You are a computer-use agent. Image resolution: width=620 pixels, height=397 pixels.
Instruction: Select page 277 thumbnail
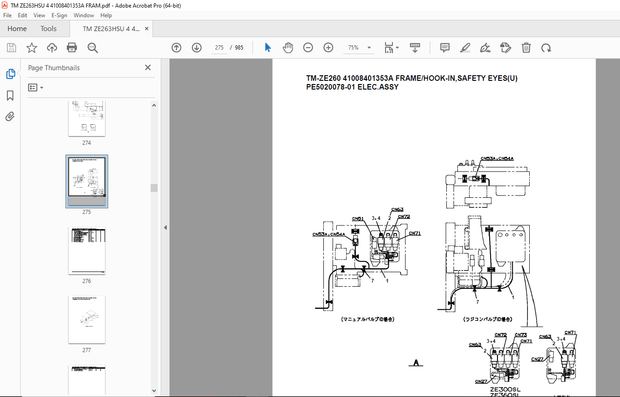[x=87, y=319]
